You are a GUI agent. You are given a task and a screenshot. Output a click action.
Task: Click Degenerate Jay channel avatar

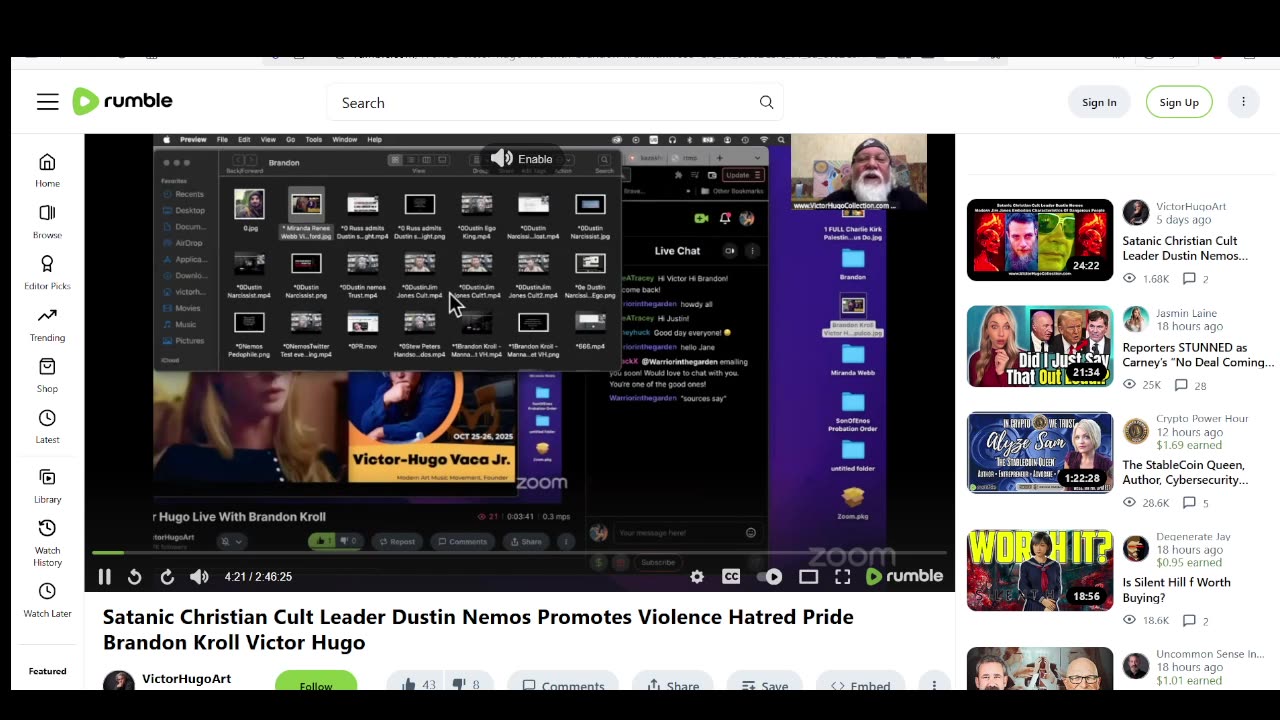[x=1136, y=549]
